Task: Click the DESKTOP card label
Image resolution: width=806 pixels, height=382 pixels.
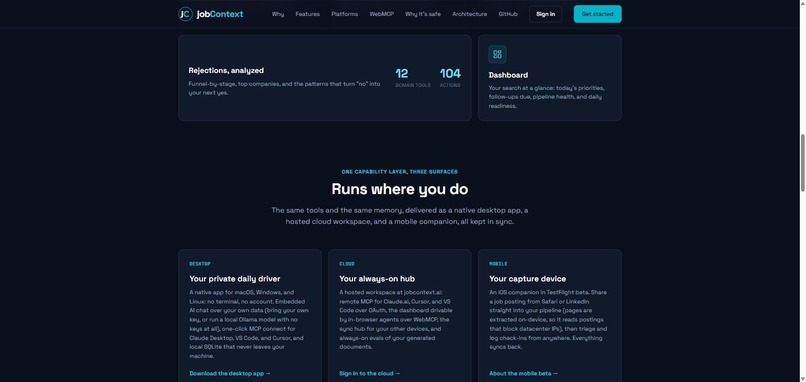Action: tap(199, 264)
